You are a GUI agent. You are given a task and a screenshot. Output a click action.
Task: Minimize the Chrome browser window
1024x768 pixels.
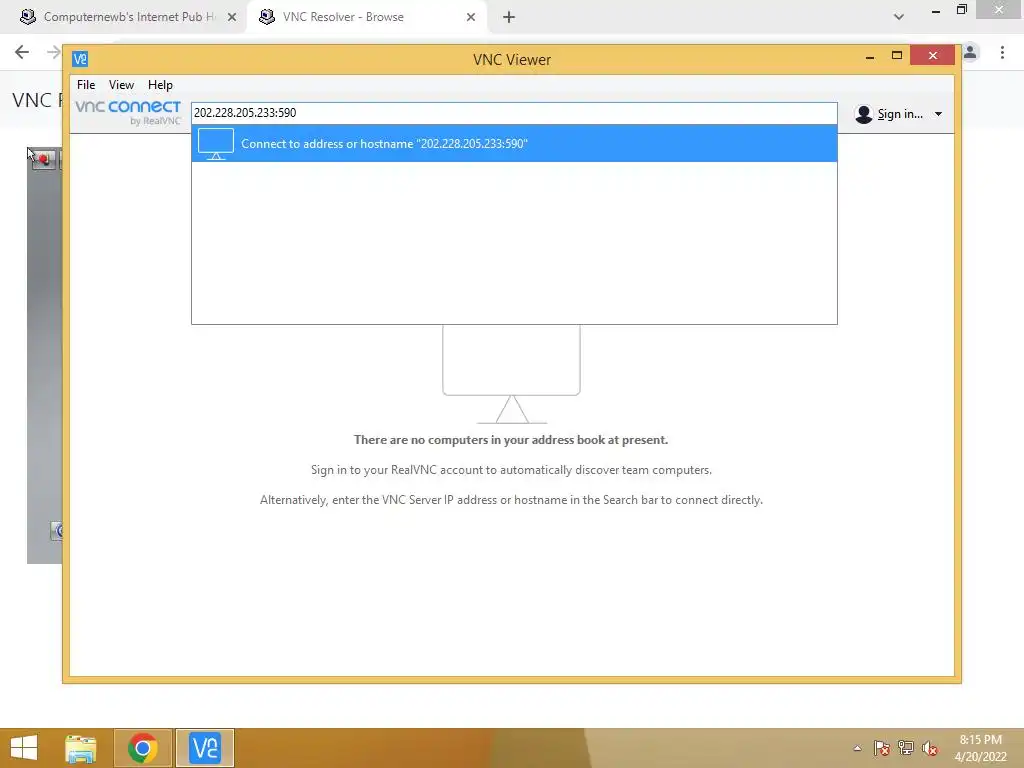click(936, 11)
